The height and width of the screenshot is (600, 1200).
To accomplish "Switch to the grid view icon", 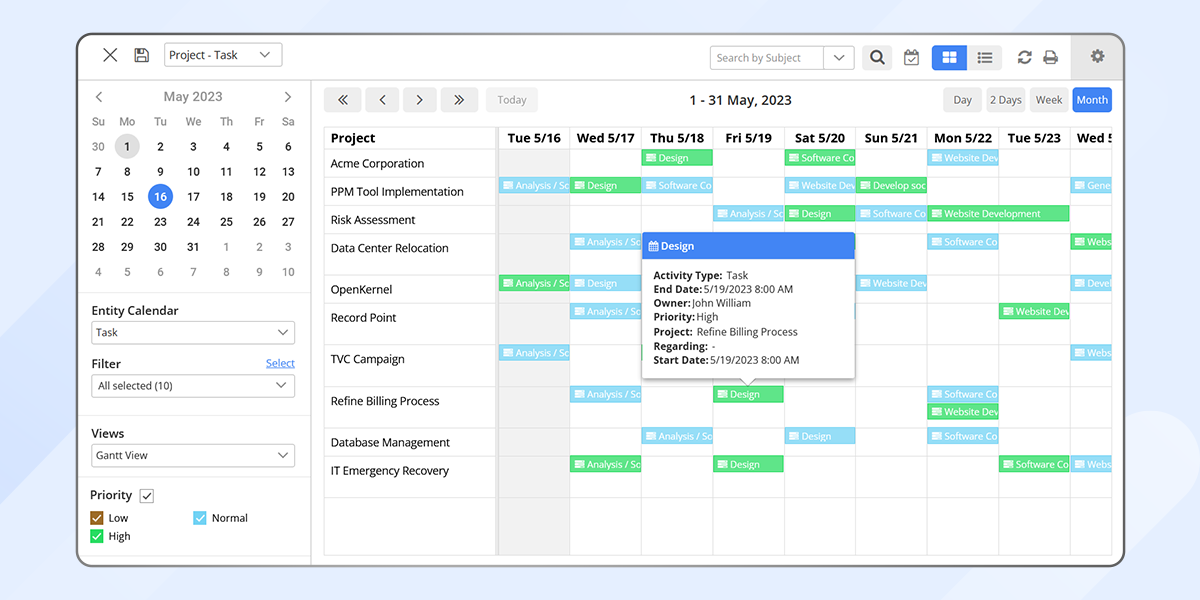I will tap(949, 58).
